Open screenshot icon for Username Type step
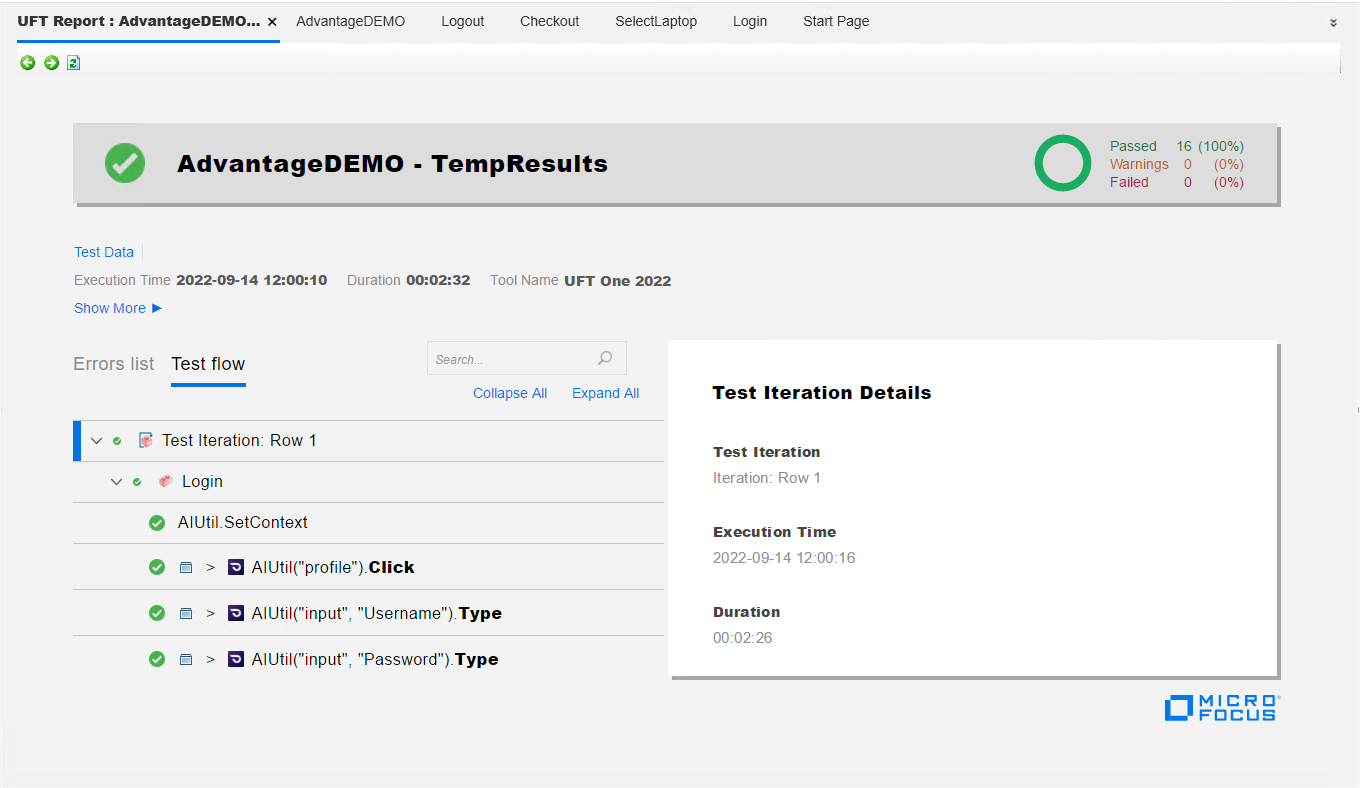 [185, 614]
